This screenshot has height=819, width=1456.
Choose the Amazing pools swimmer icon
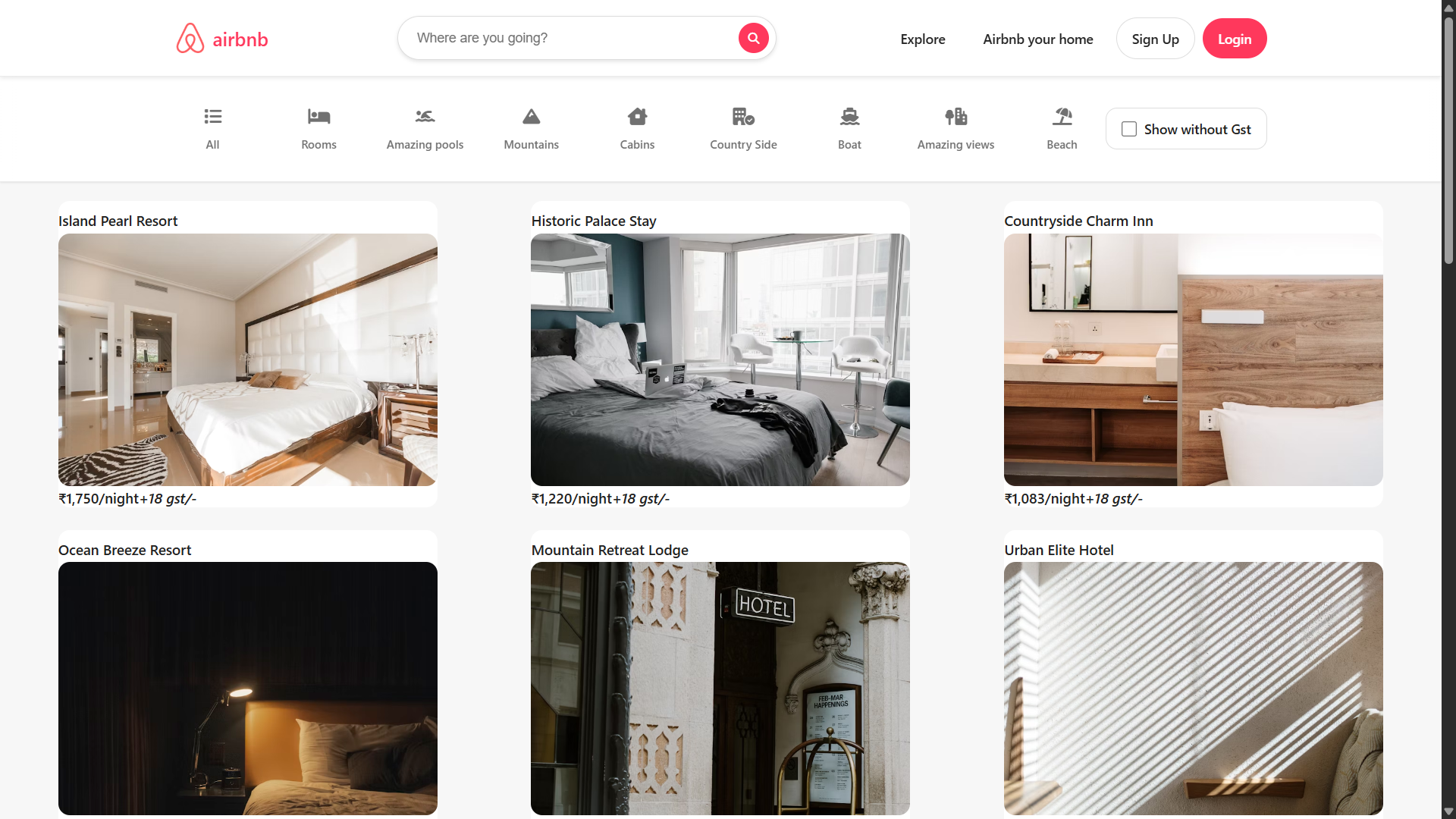(425, 117)
